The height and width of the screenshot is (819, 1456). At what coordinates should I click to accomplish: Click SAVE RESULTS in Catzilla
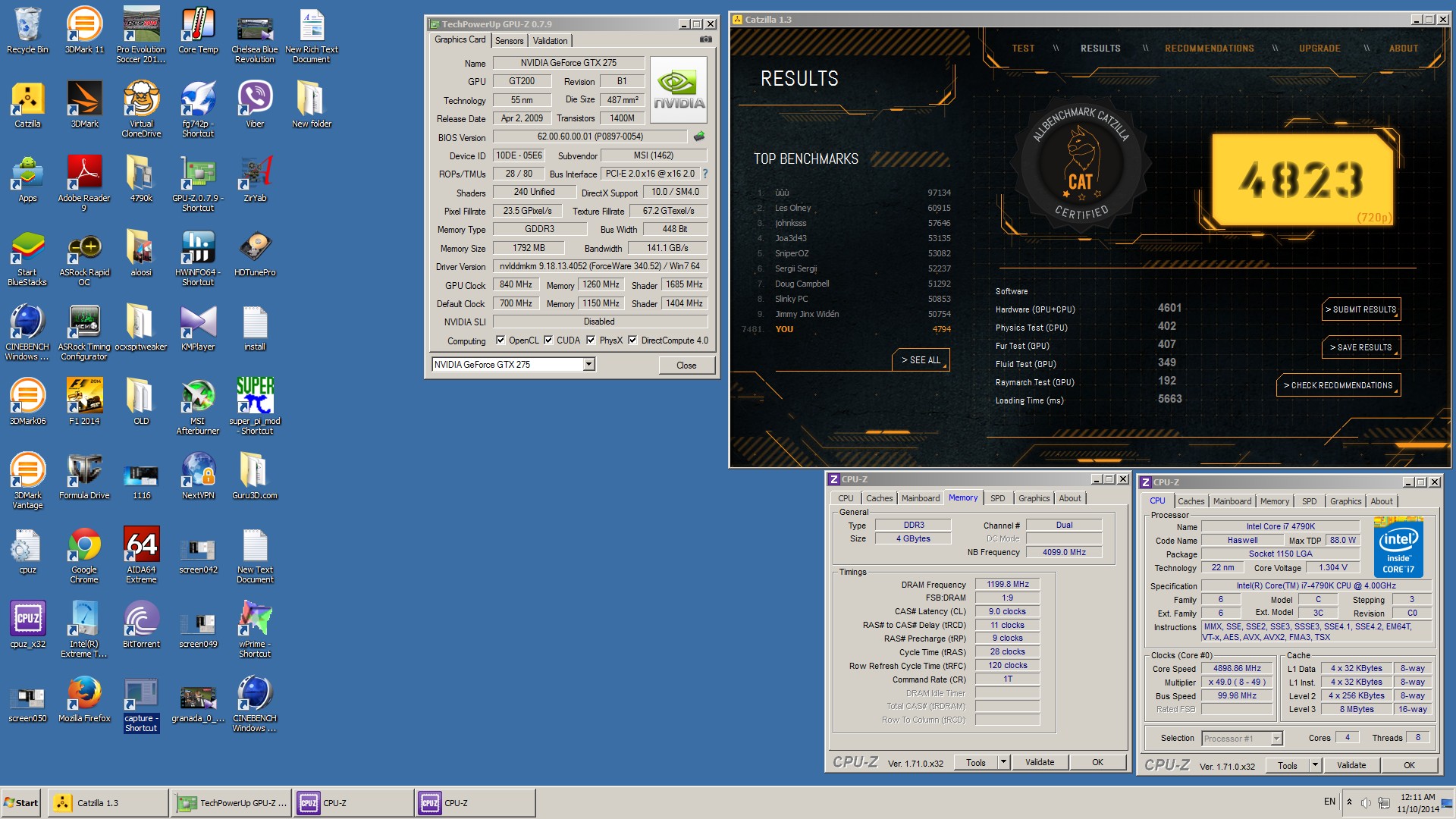click(1360, 347)
